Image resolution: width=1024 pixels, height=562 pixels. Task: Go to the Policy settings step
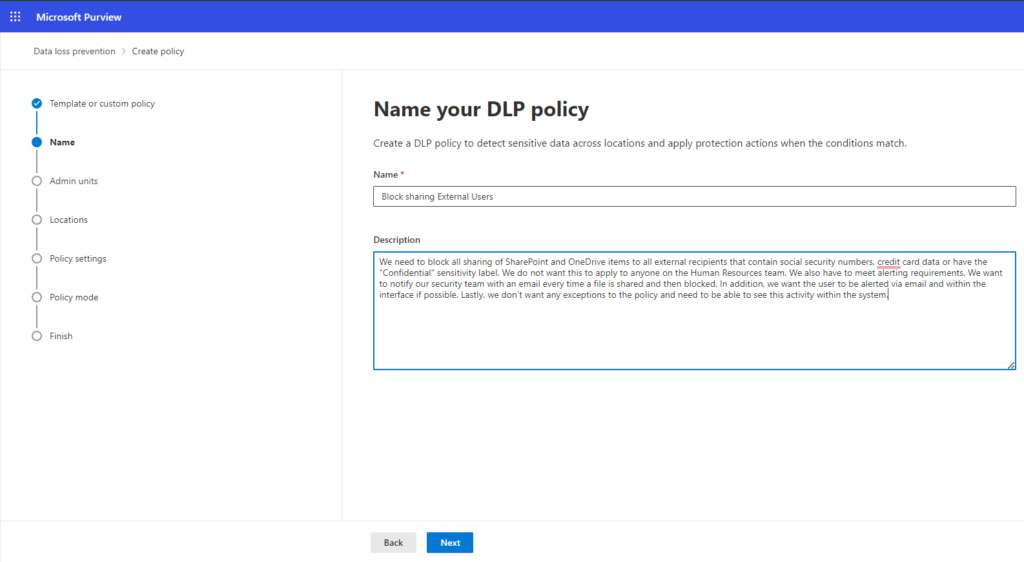78,259
